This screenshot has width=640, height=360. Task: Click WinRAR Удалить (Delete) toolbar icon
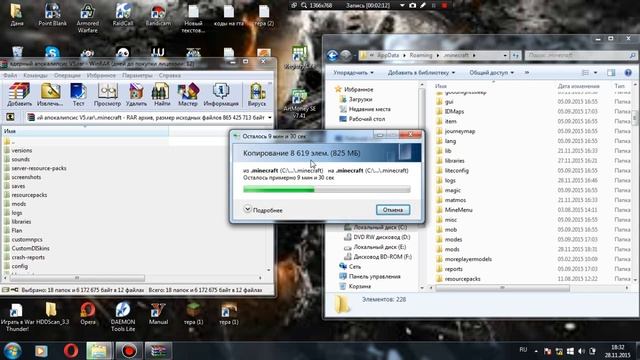[x=136, y=95]
